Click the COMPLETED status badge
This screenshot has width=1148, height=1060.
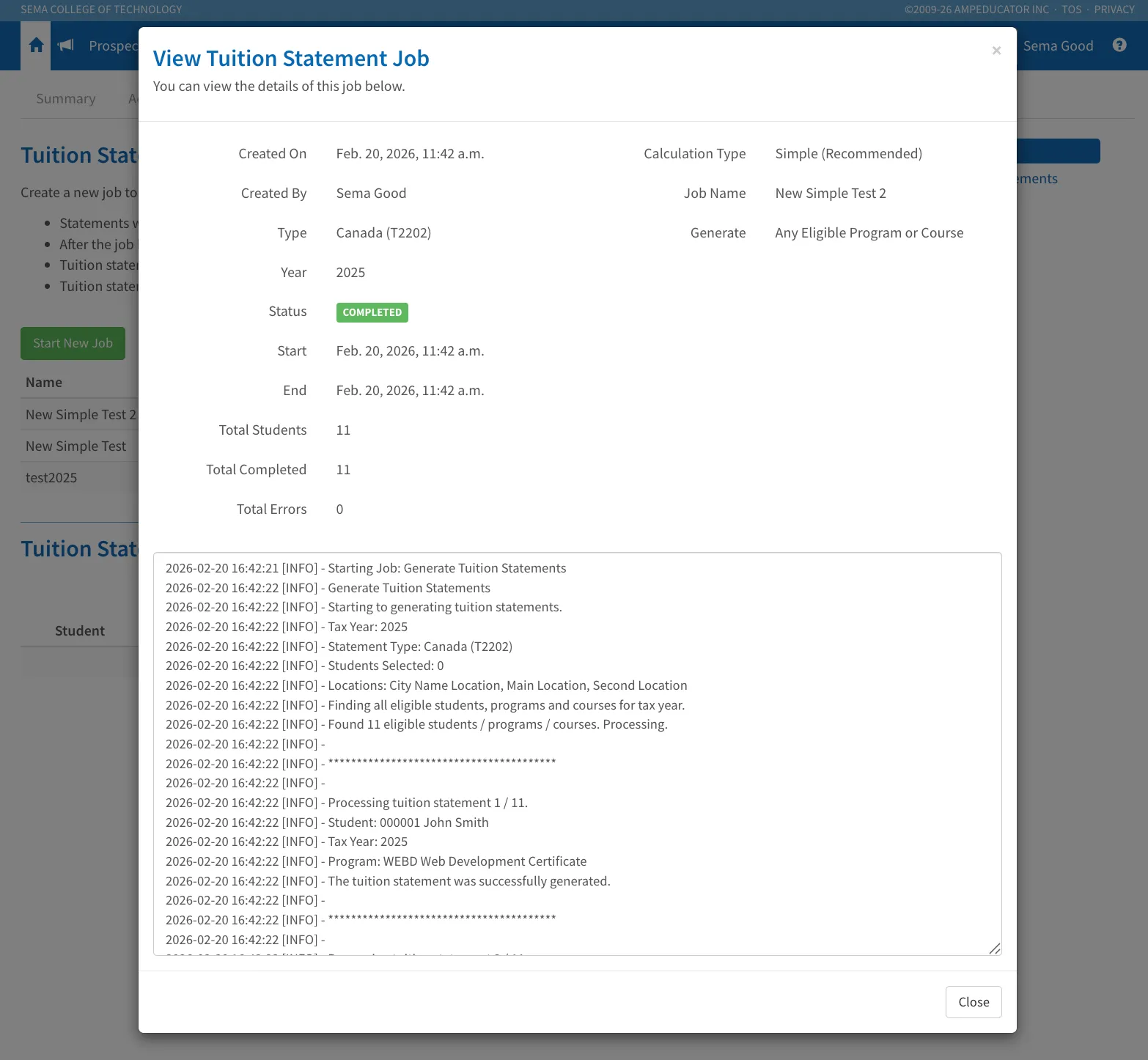[x=372, y=312]
